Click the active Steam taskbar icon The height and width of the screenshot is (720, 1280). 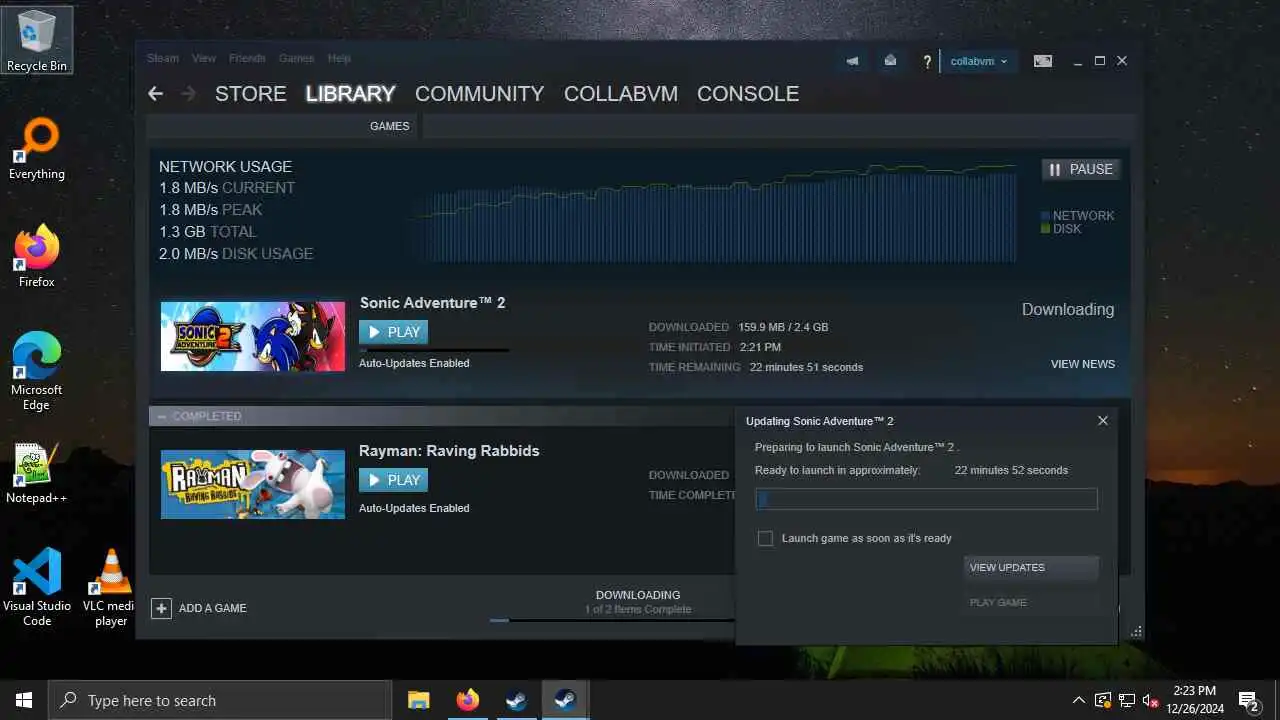pos(565,700)
